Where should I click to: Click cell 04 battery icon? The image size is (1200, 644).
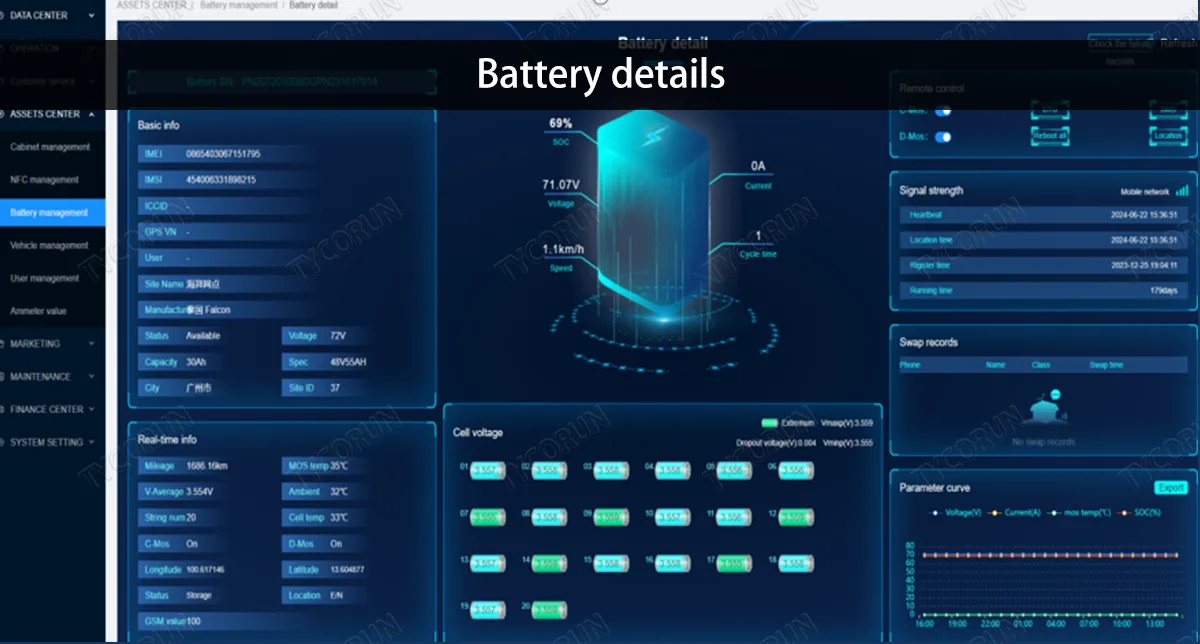pos(673,469)
